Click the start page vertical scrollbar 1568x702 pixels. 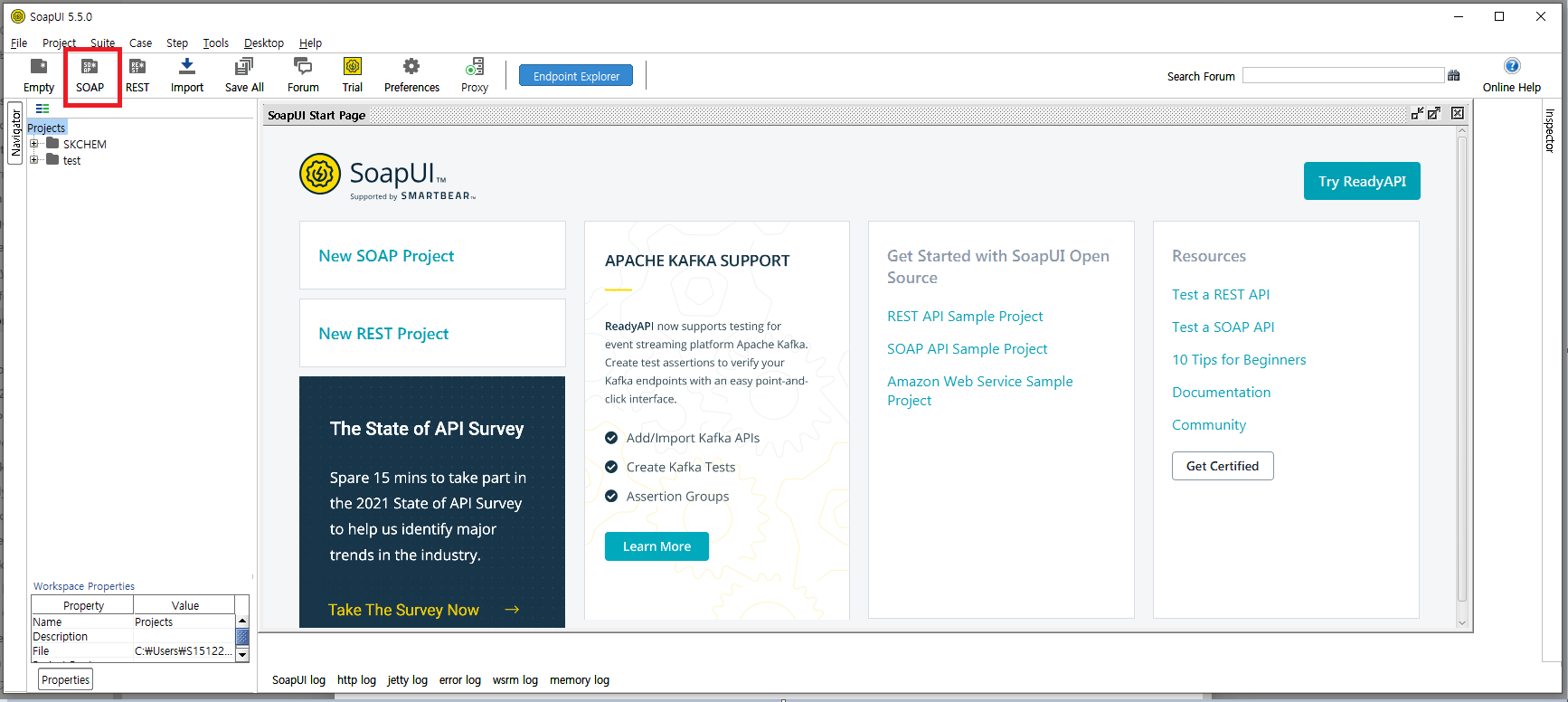click(1462, 369)
